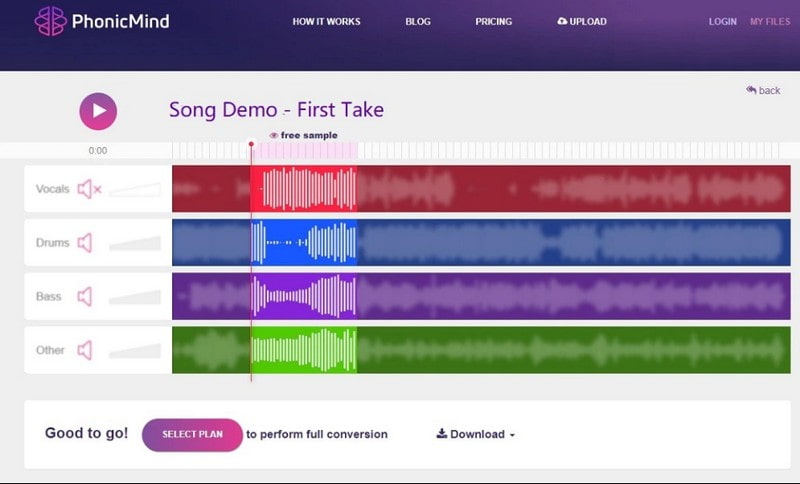Click the red playhead marker on timeline

[x=251, y=146]
